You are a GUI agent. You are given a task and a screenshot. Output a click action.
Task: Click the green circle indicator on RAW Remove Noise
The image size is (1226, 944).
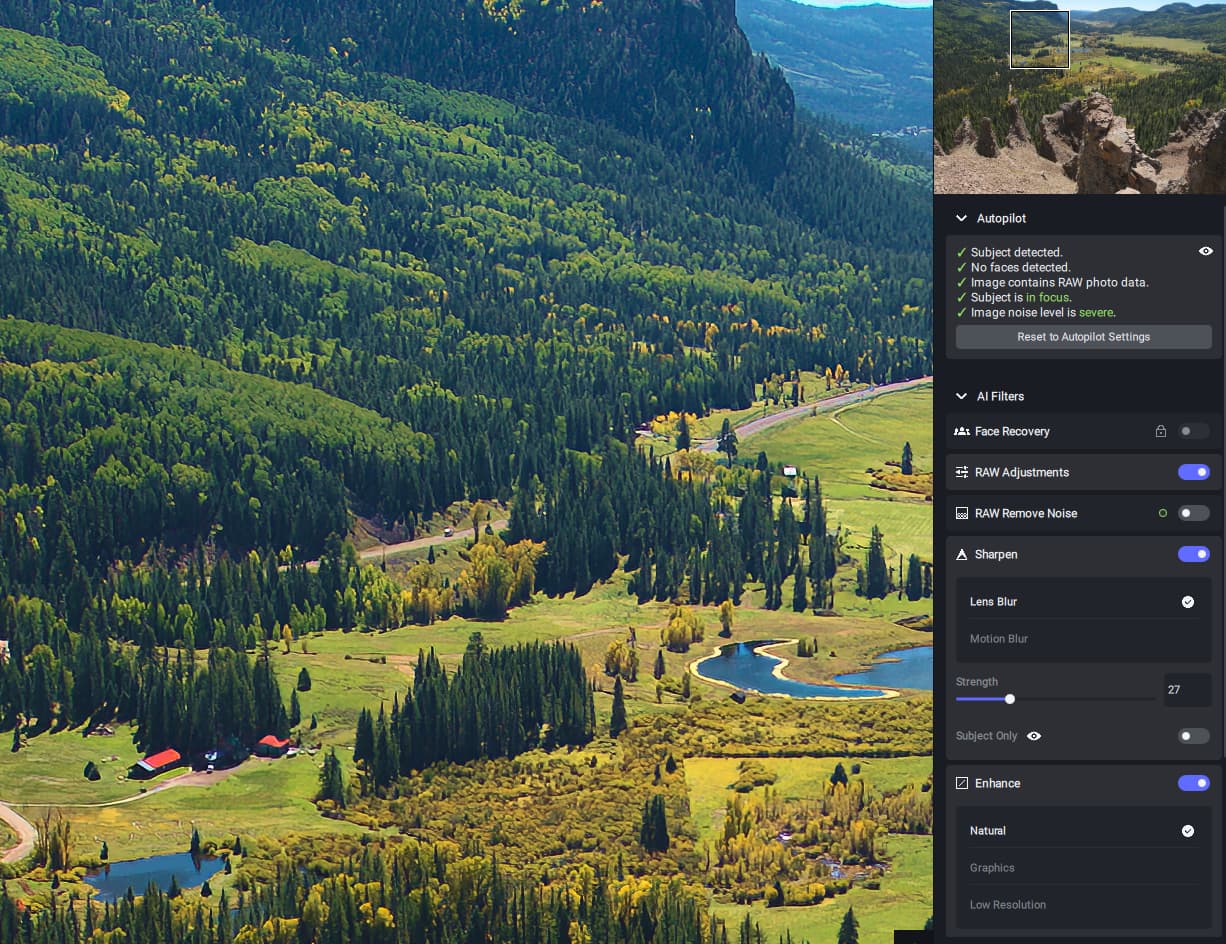click(1162, 513)
